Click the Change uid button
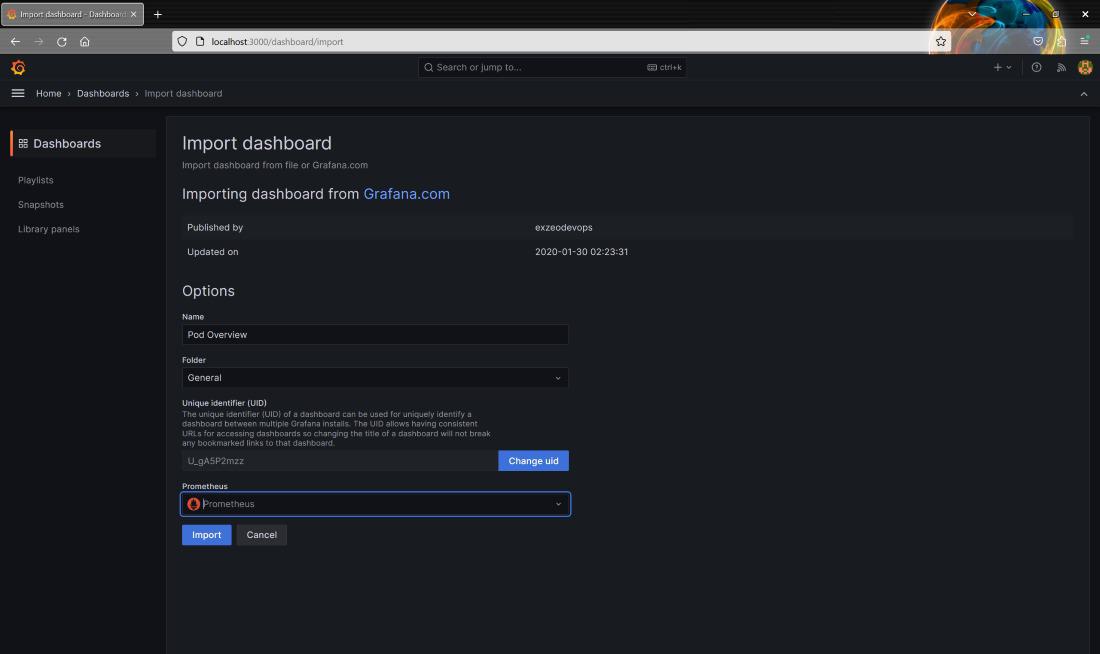 coord(533,461)
